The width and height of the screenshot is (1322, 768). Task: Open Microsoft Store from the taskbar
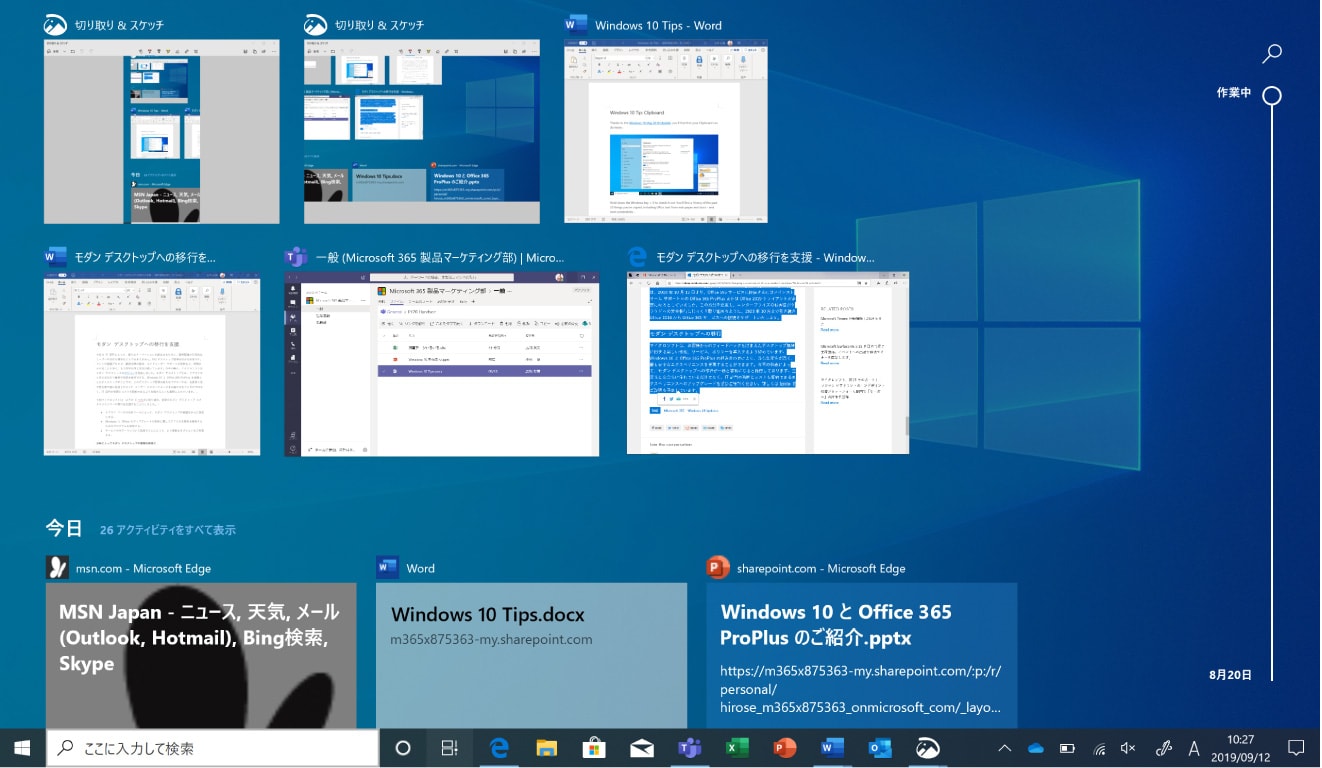click(x=594, y=748)
